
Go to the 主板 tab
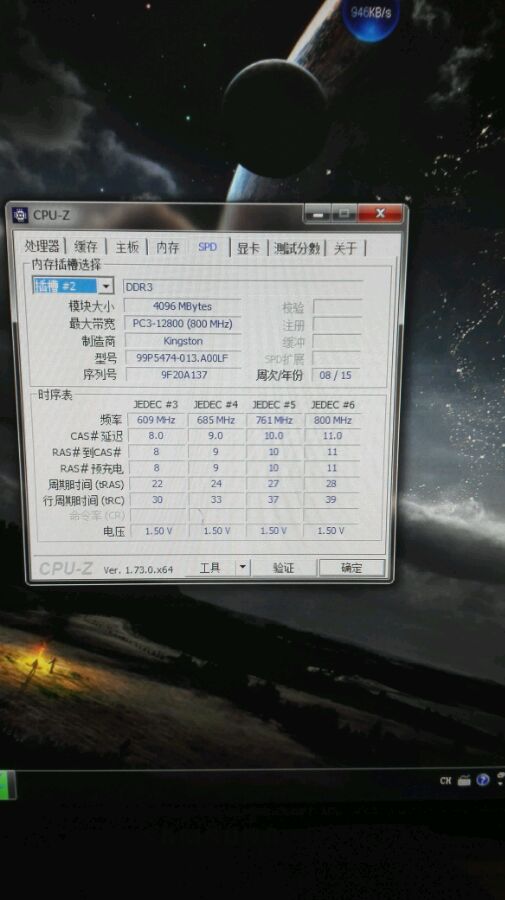coord(127,247)
